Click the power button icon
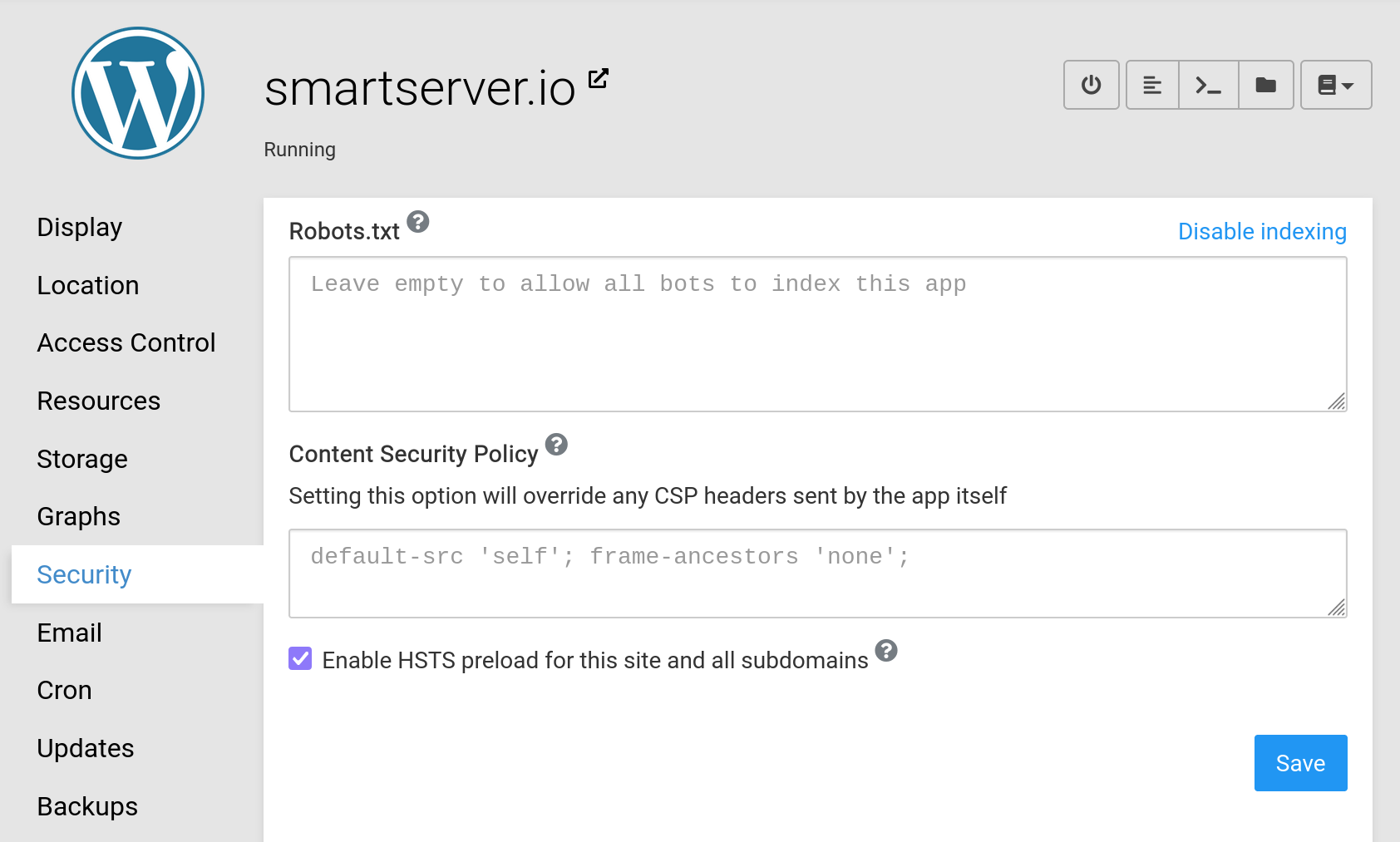Image resolution: width=1400 pixels, height=842 pixels. 1091,85
